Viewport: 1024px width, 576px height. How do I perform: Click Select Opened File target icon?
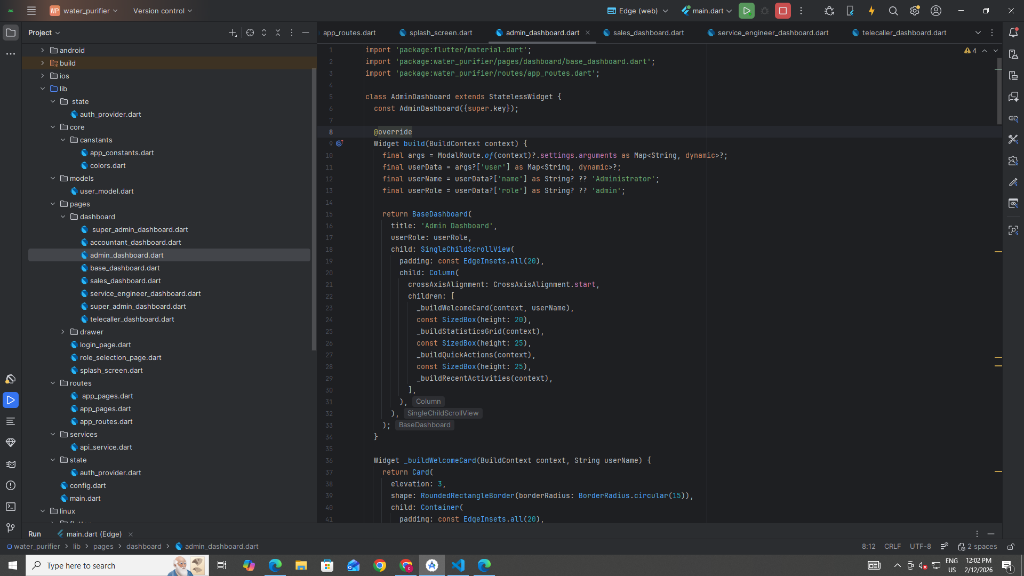(249, 32)
